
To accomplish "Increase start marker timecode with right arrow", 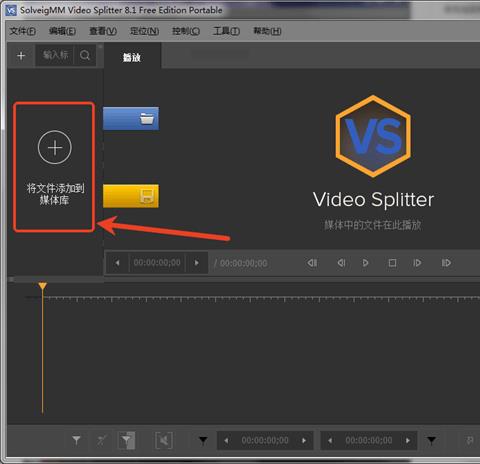I will pos(304,440).
